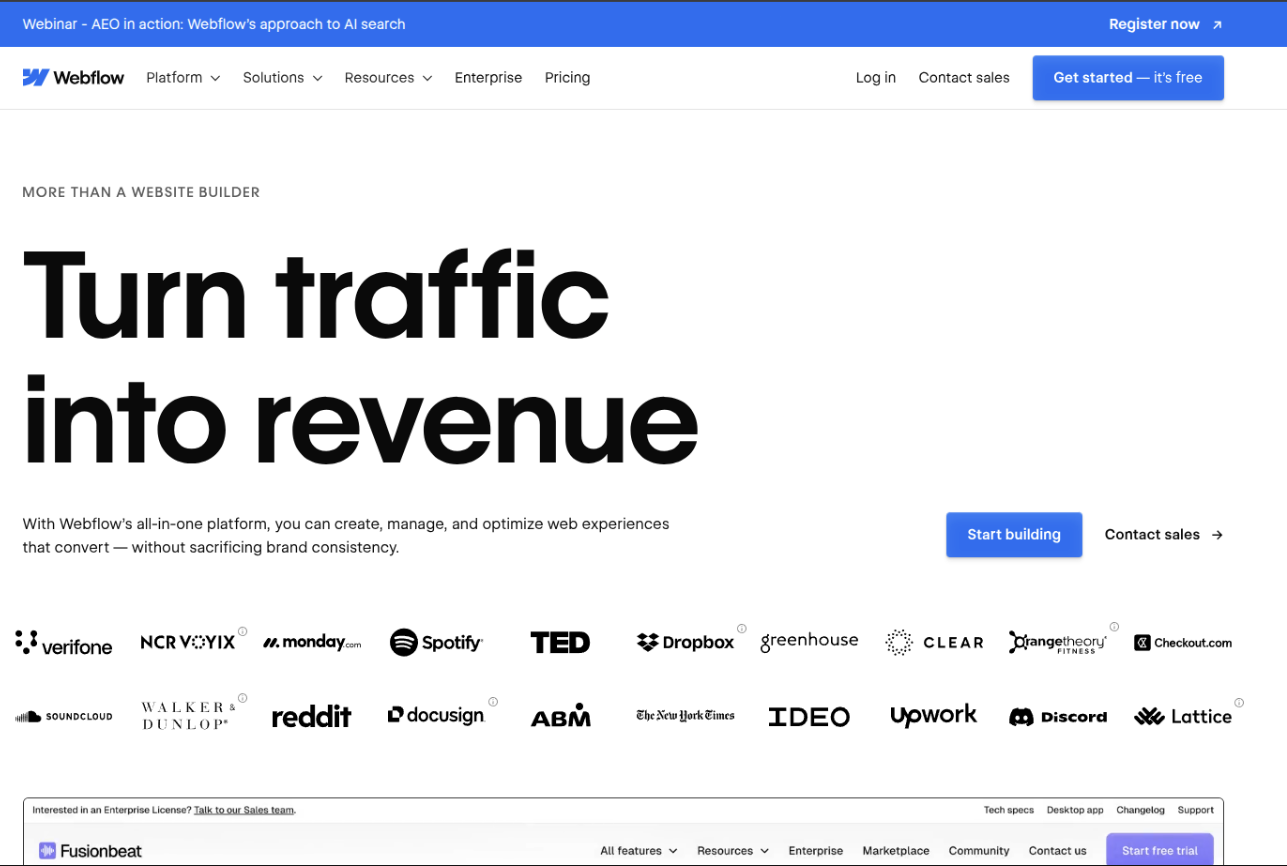Open the Solutions dropdown

click(283, 78)
